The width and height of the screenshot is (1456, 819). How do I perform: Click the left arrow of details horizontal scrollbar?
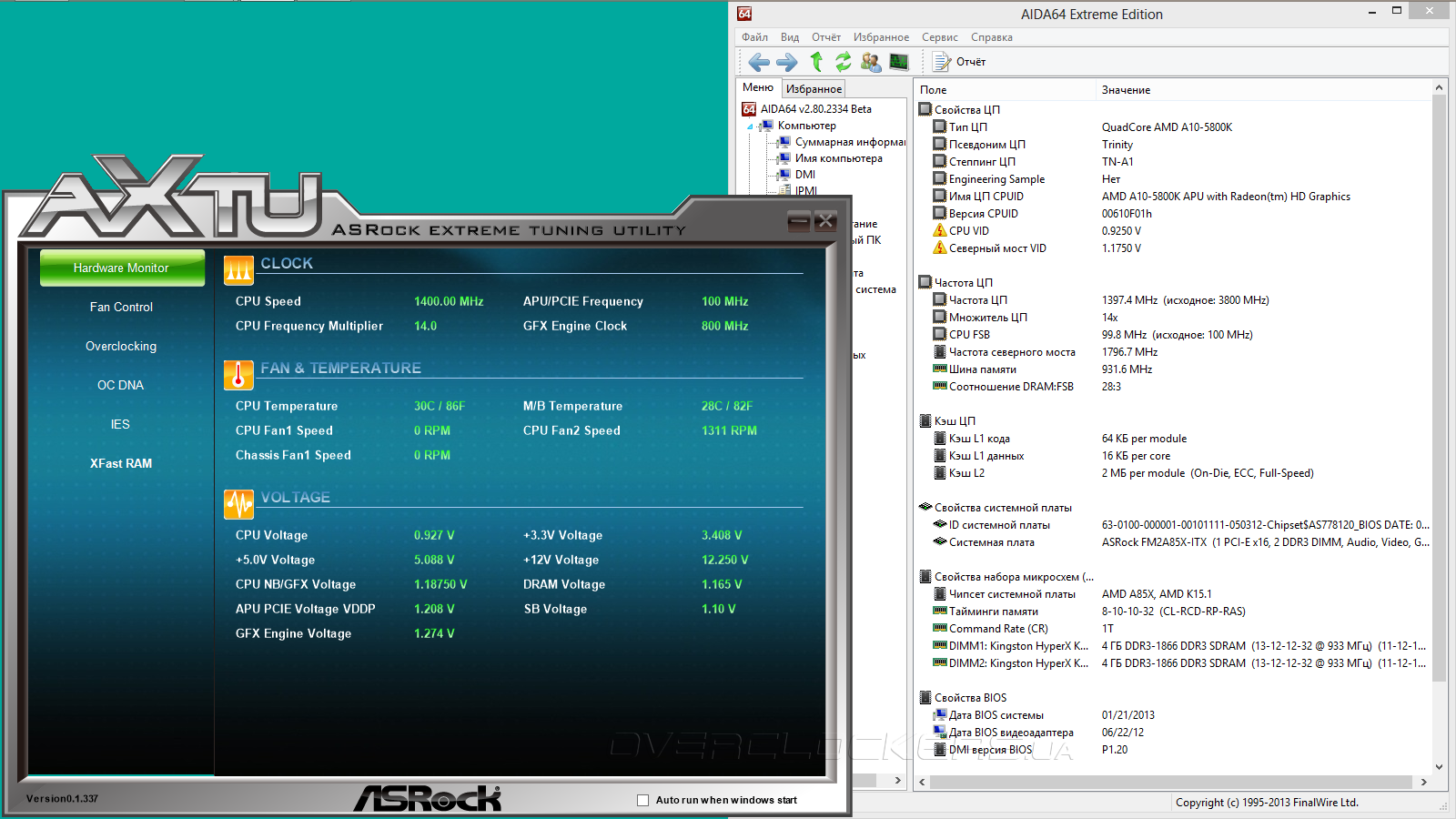pos(923,782)
